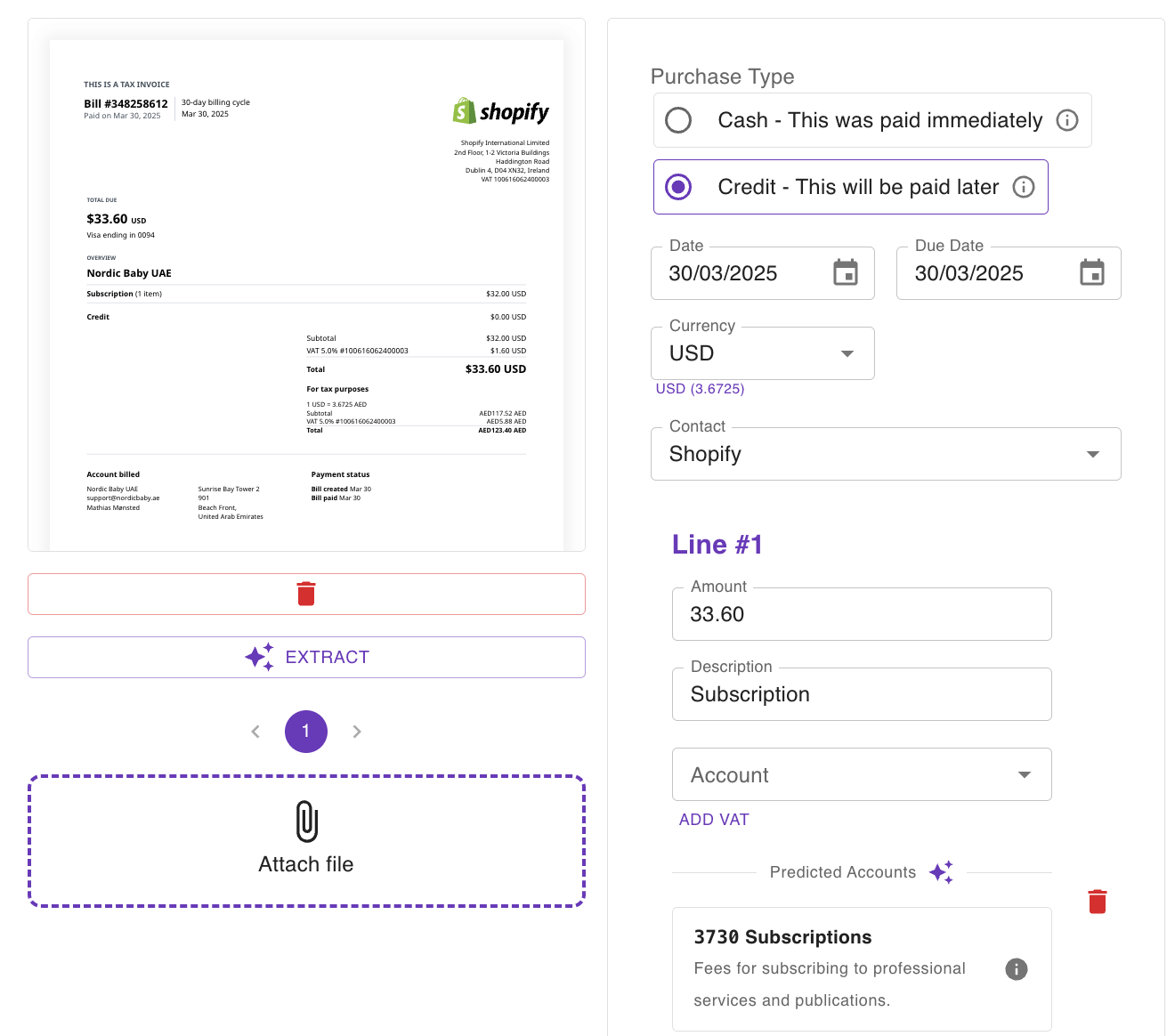
Task: Click the red trash icon below invoice preview
Action: [306, 594]
